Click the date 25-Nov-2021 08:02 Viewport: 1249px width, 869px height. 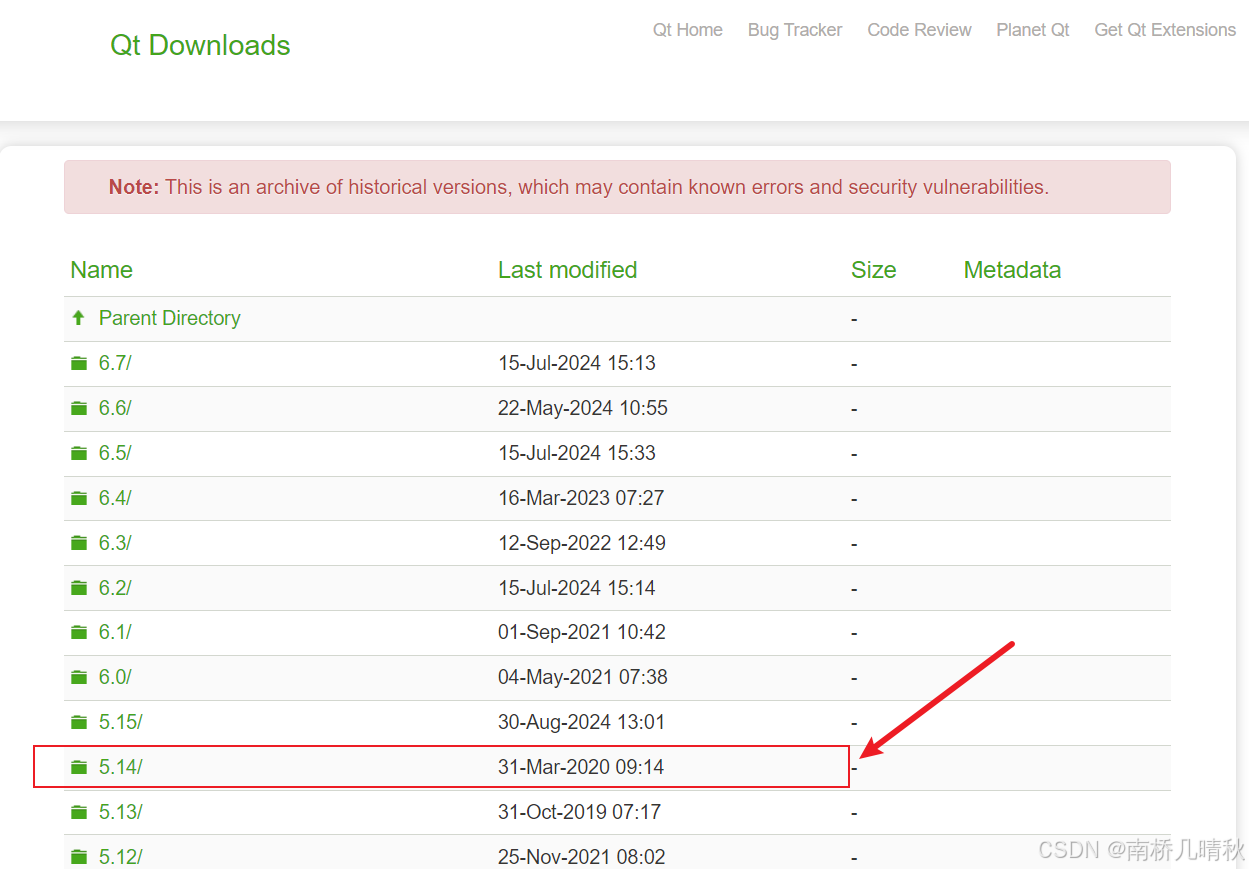pos(581,857)
